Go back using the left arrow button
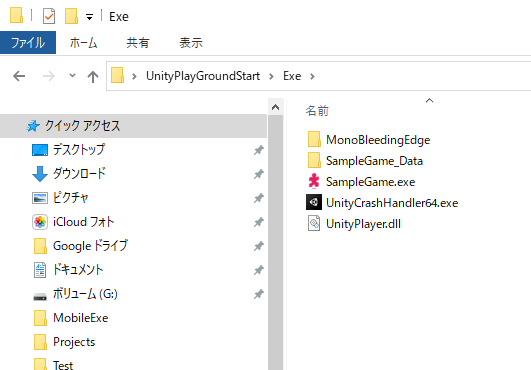This screenshot has height=370, width=531. click(x=19, y=76)
